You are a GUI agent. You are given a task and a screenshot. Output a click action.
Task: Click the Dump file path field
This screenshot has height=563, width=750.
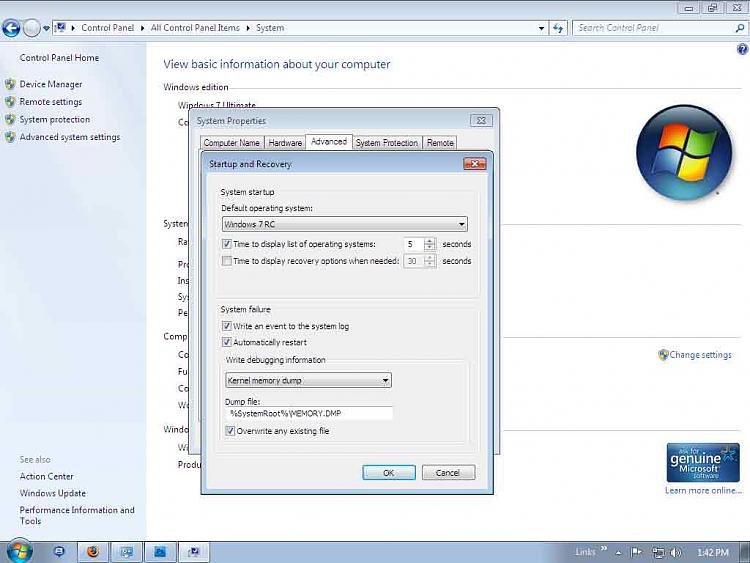tap(309, 413)
